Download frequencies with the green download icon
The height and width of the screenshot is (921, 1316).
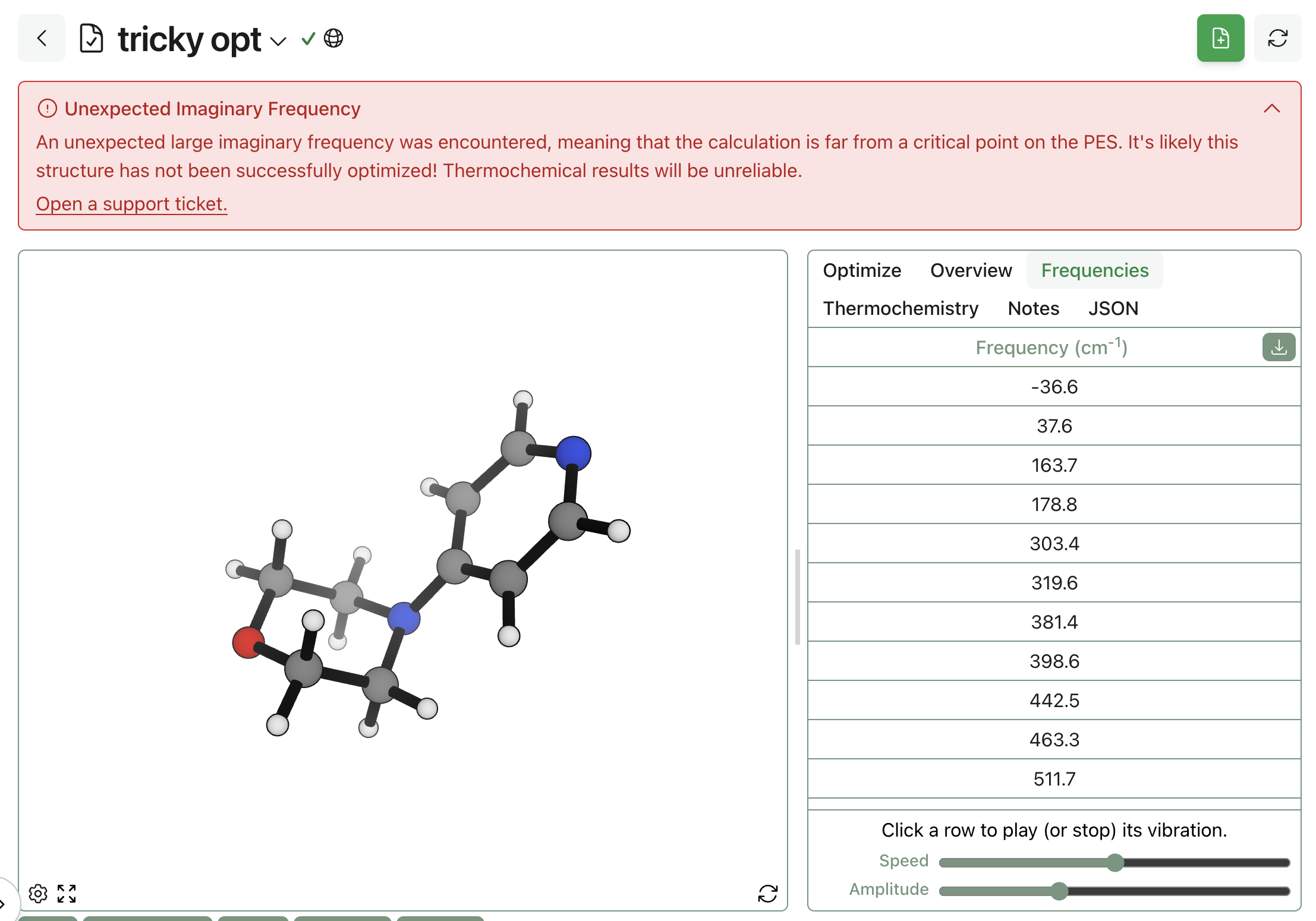[1279, 347]
